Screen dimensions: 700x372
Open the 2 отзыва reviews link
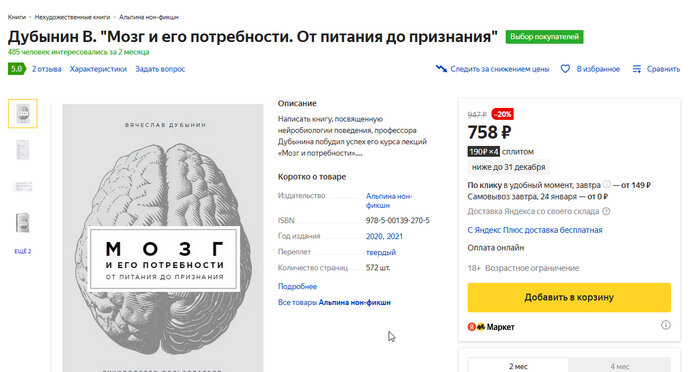[46, 69]
